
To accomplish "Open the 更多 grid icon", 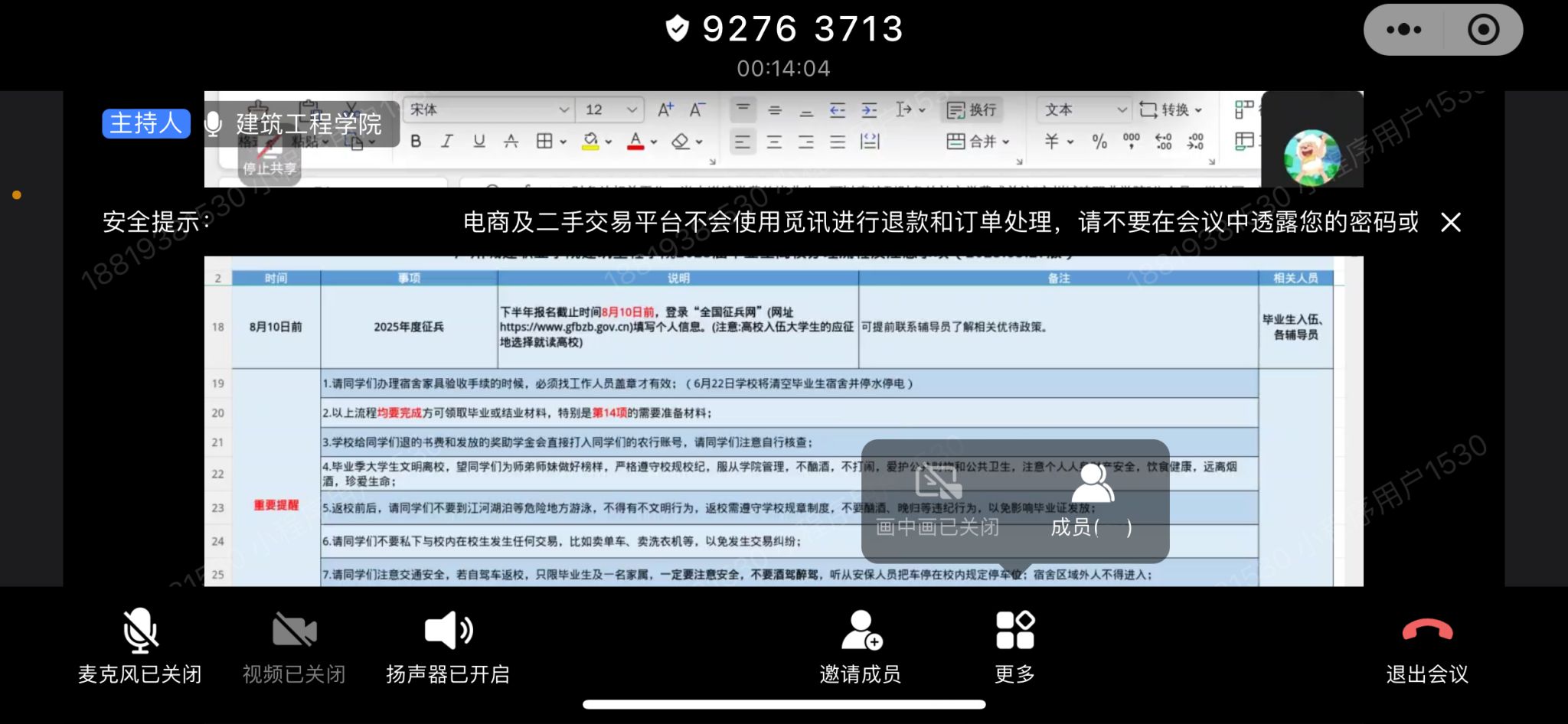I will 1014,631.
